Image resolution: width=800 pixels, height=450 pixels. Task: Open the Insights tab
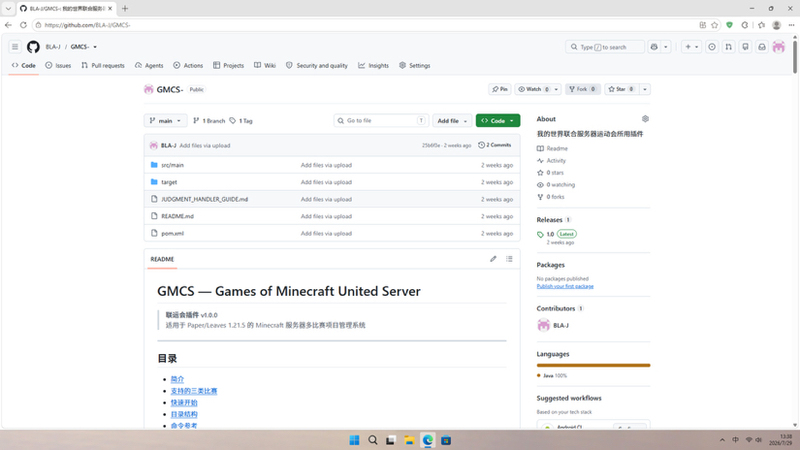(373, 65)
